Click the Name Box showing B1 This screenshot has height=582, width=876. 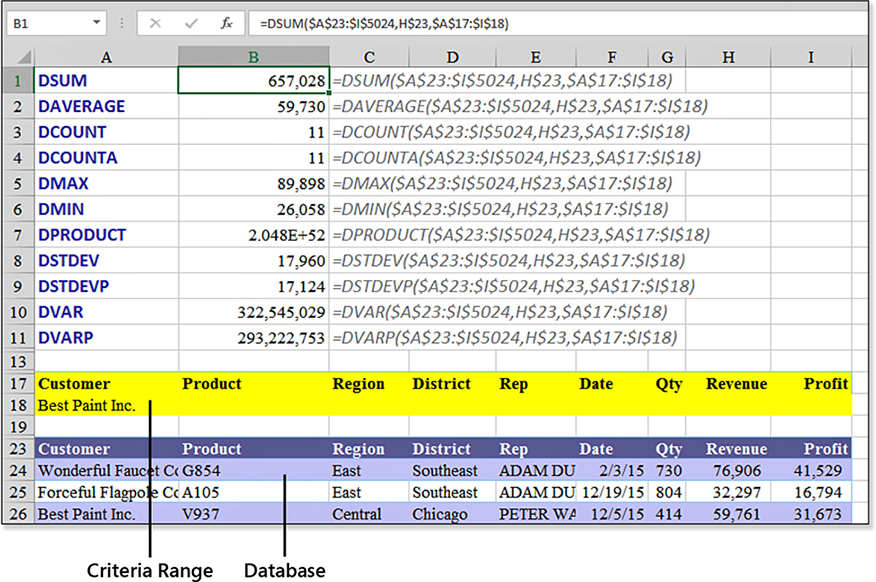coord(56,23)
